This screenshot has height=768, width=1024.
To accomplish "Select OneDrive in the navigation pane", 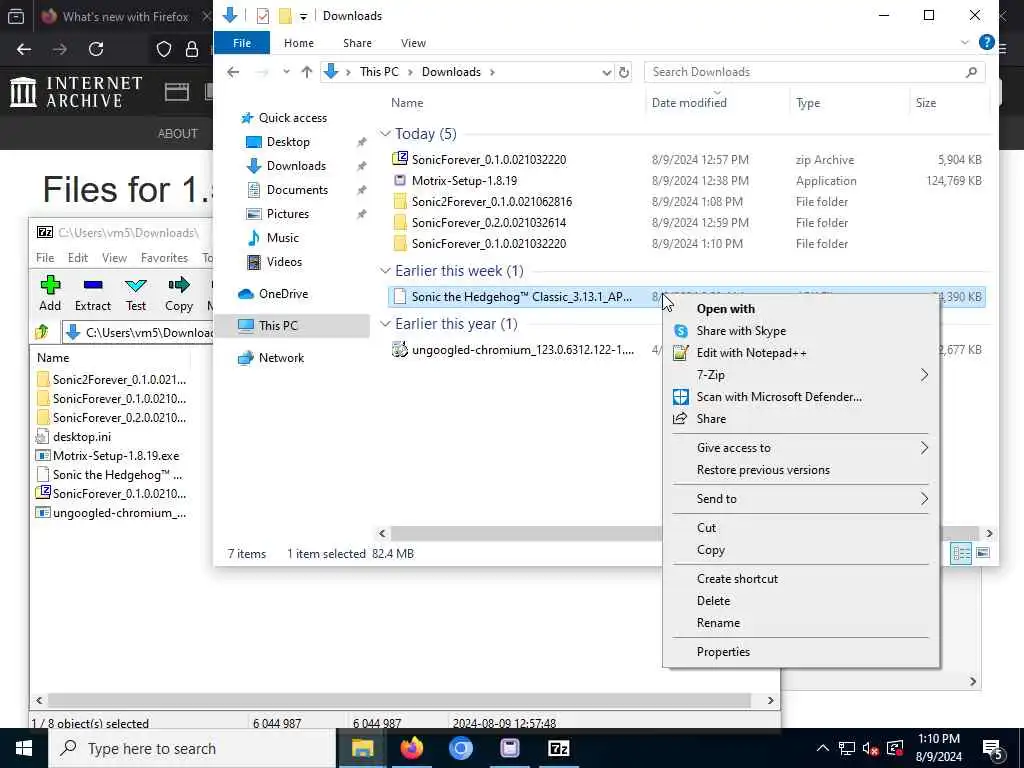I will pos(283,294).
